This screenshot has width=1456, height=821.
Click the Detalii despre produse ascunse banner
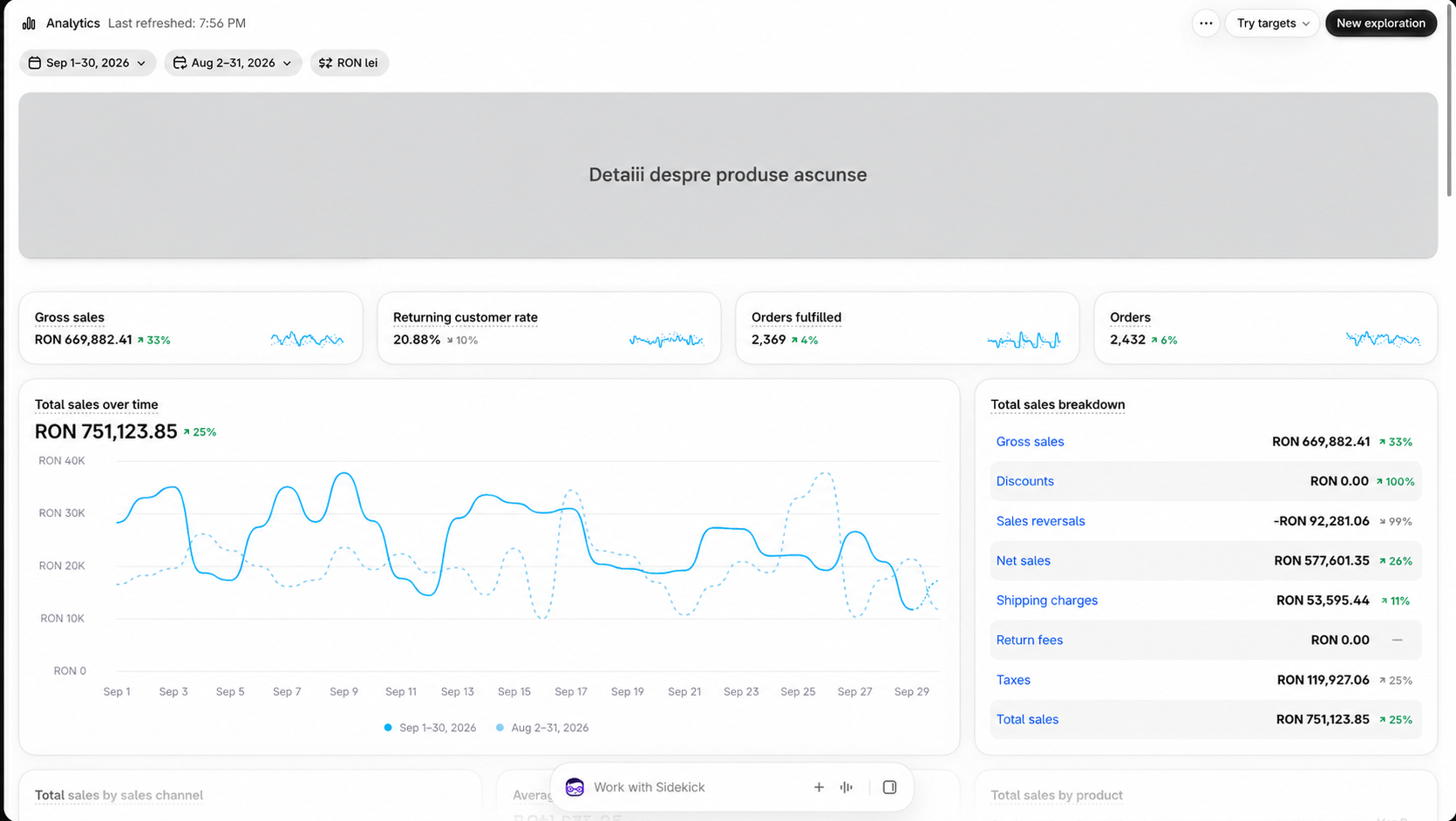(728, 175)
